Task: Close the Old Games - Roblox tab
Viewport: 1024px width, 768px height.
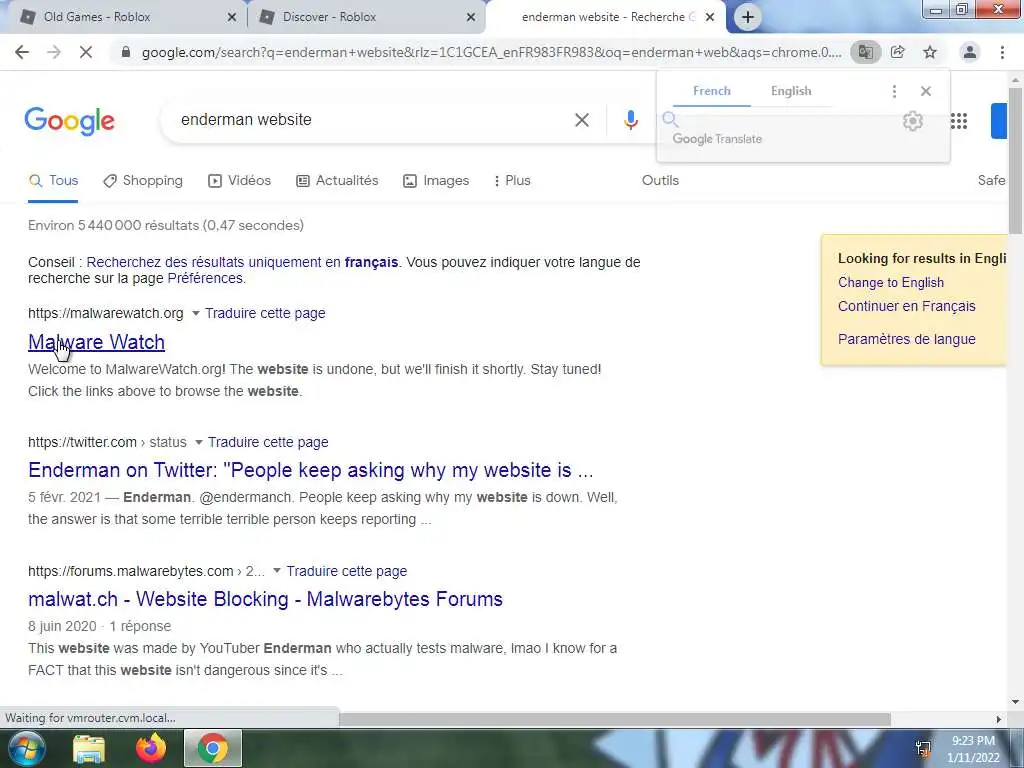Action: click(x=231, y=17)
